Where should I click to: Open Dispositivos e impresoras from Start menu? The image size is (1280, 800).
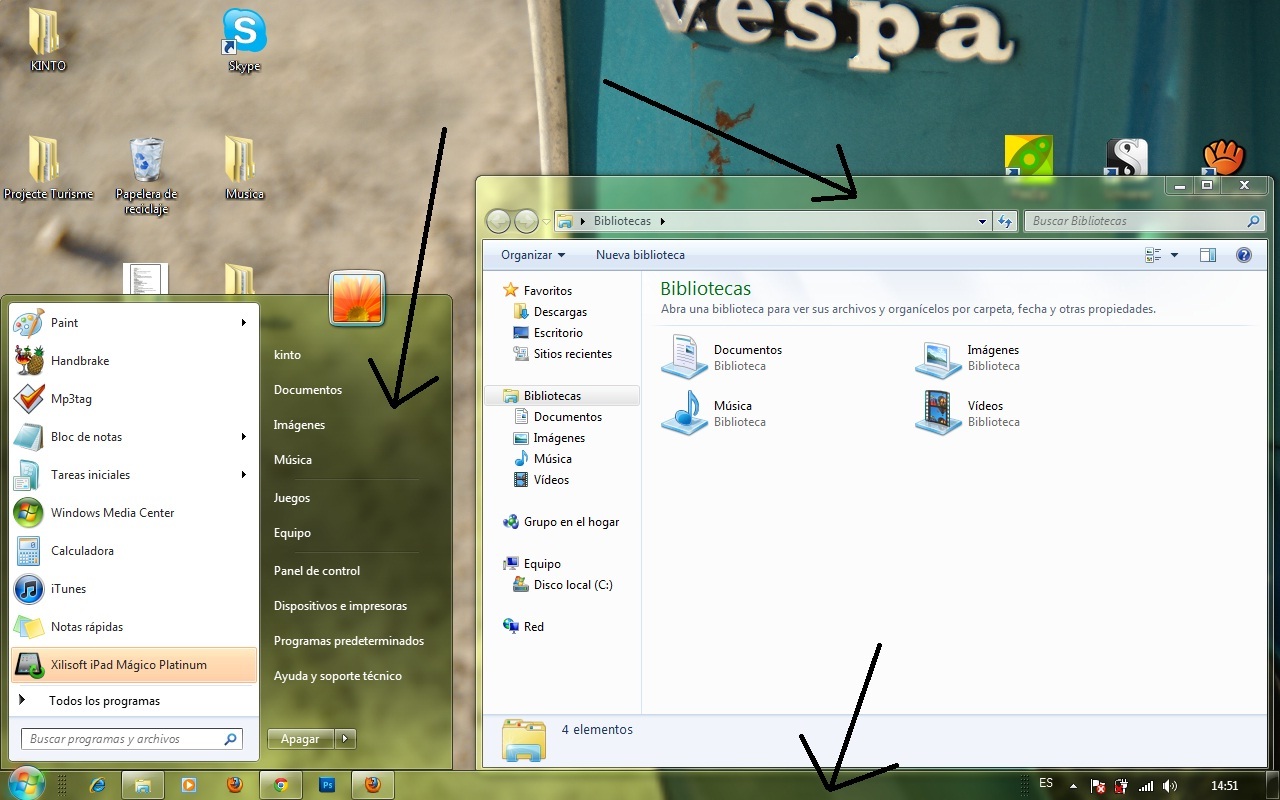coord(340,606)
